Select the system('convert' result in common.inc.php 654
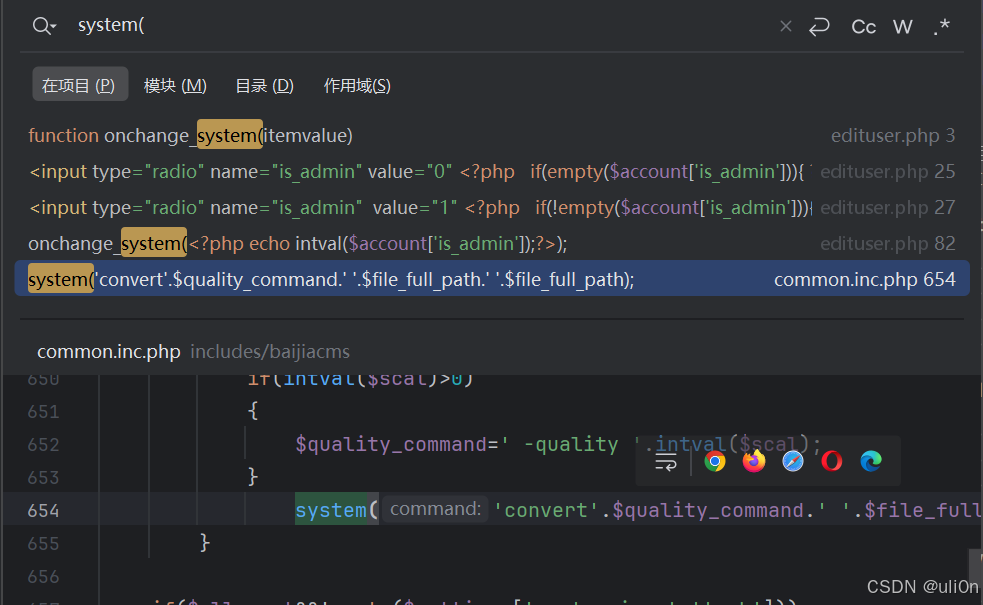The image size is (983, 605). tap(492, 279)
